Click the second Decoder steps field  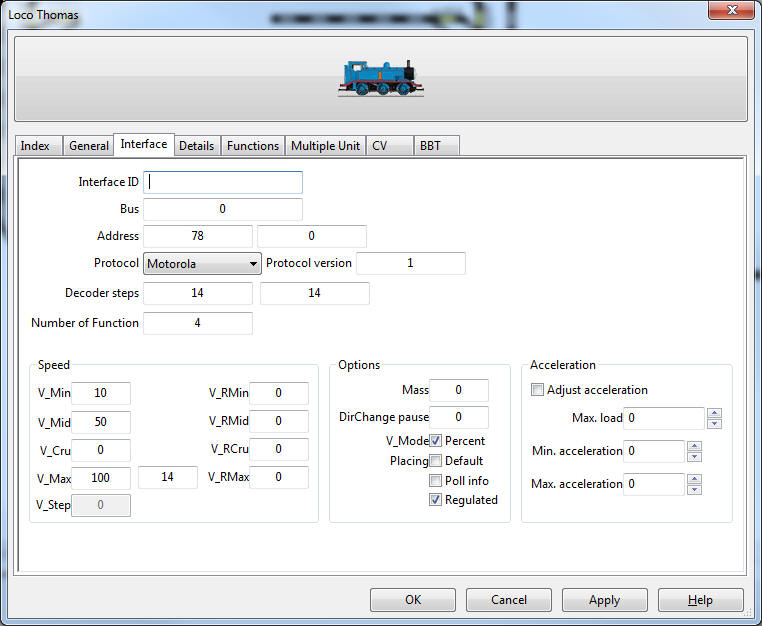pyautogui.click(x=314, y=293)
